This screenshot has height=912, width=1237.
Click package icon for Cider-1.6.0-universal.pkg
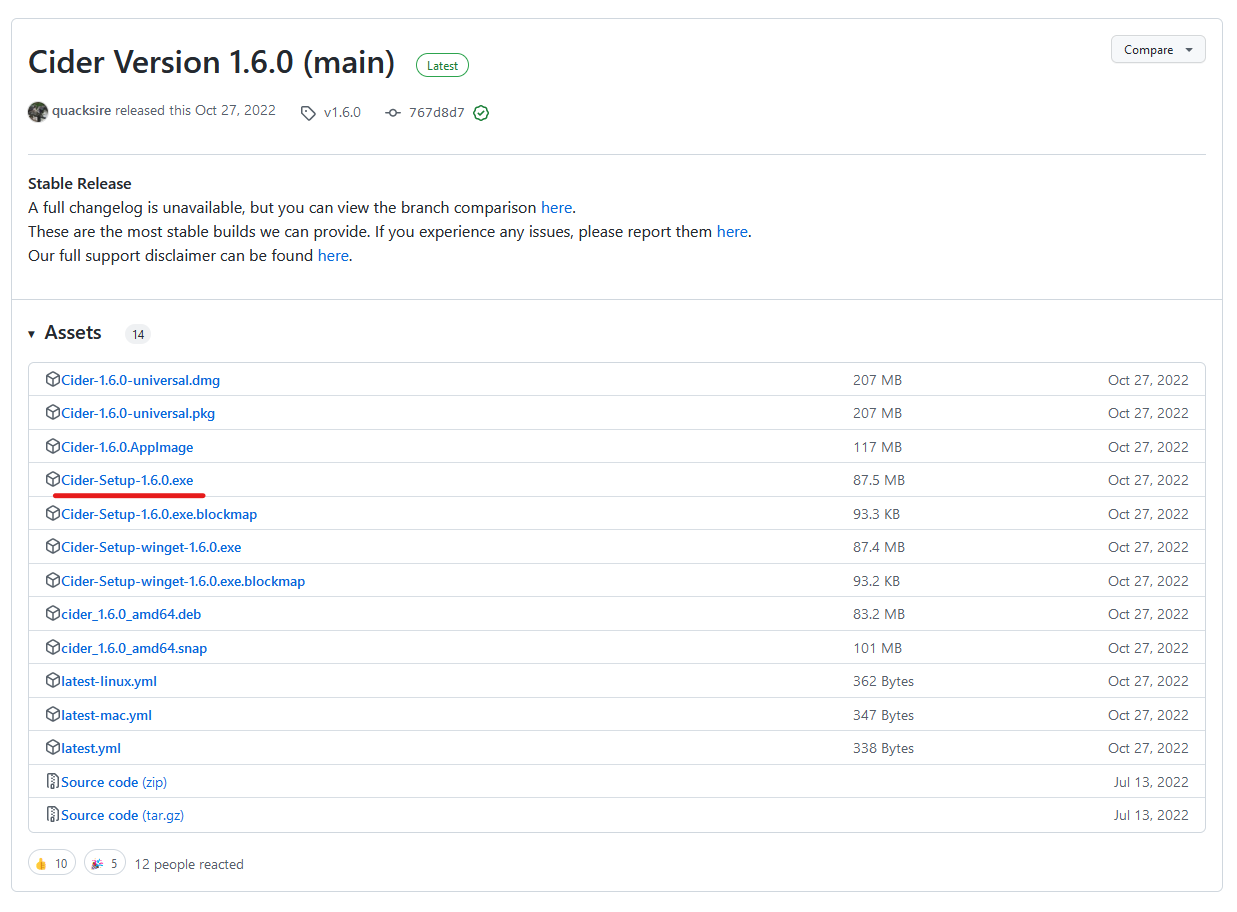(53, 413)
